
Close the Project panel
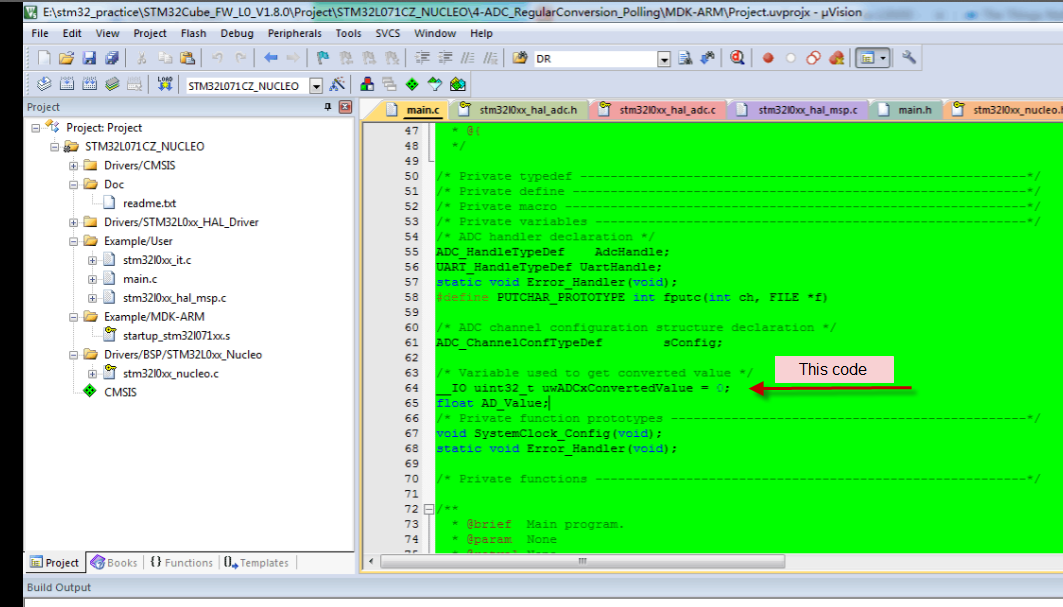click(x=345, y=107)
